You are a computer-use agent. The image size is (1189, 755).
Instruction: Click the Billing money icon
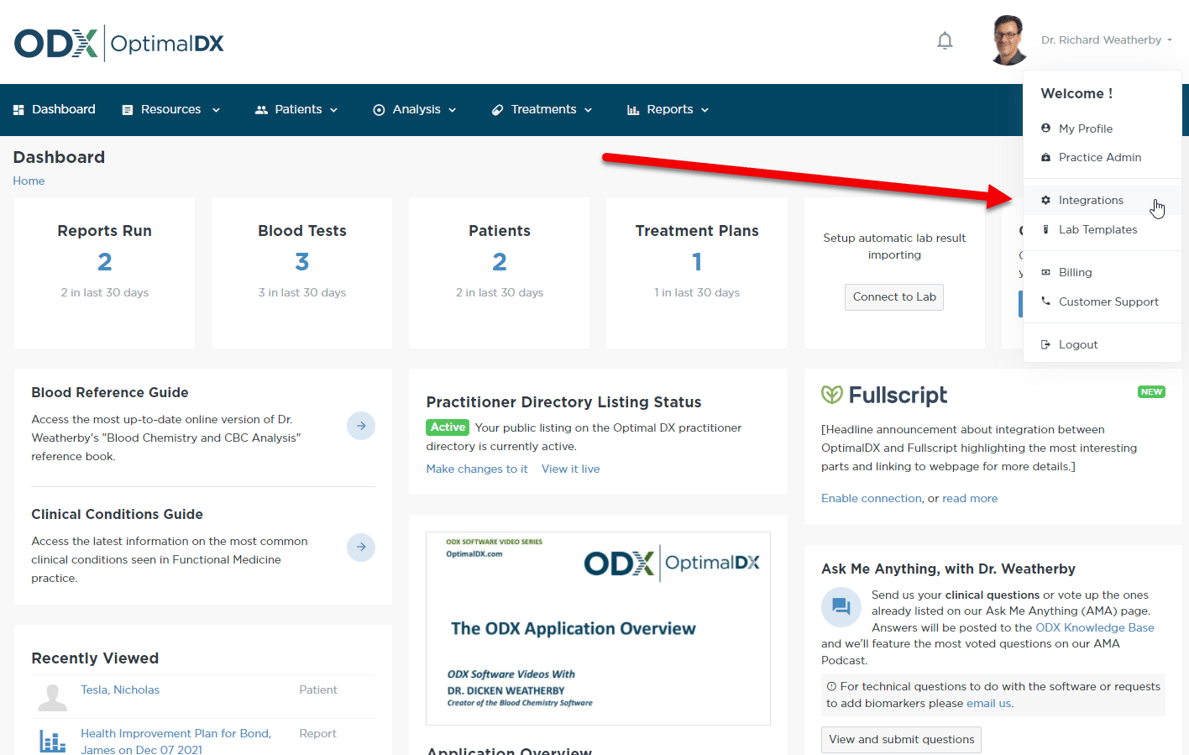coord(1046,272)
